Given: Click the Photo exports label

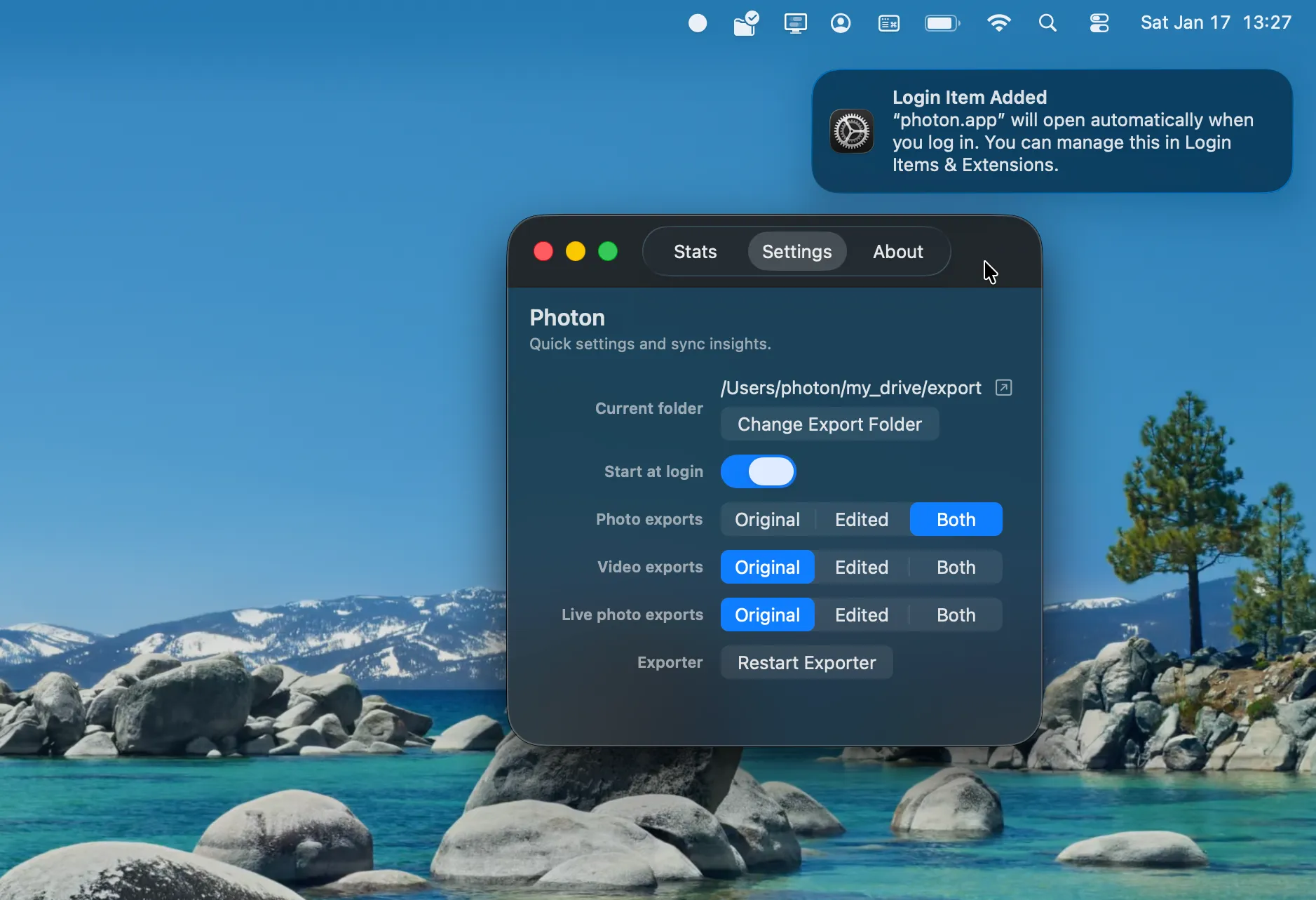Looking at the screenshot, I should [649, 519].
